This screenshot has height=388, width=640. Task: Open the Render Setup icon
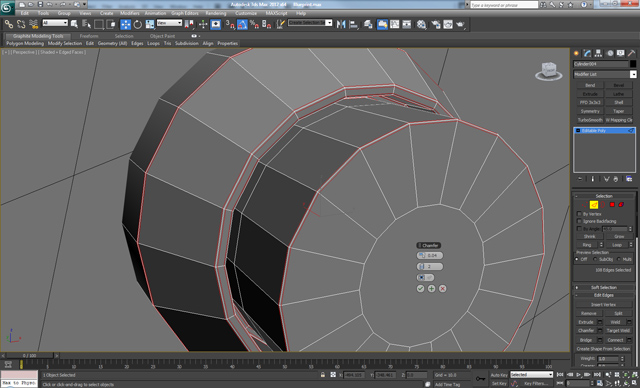[436, 24]
